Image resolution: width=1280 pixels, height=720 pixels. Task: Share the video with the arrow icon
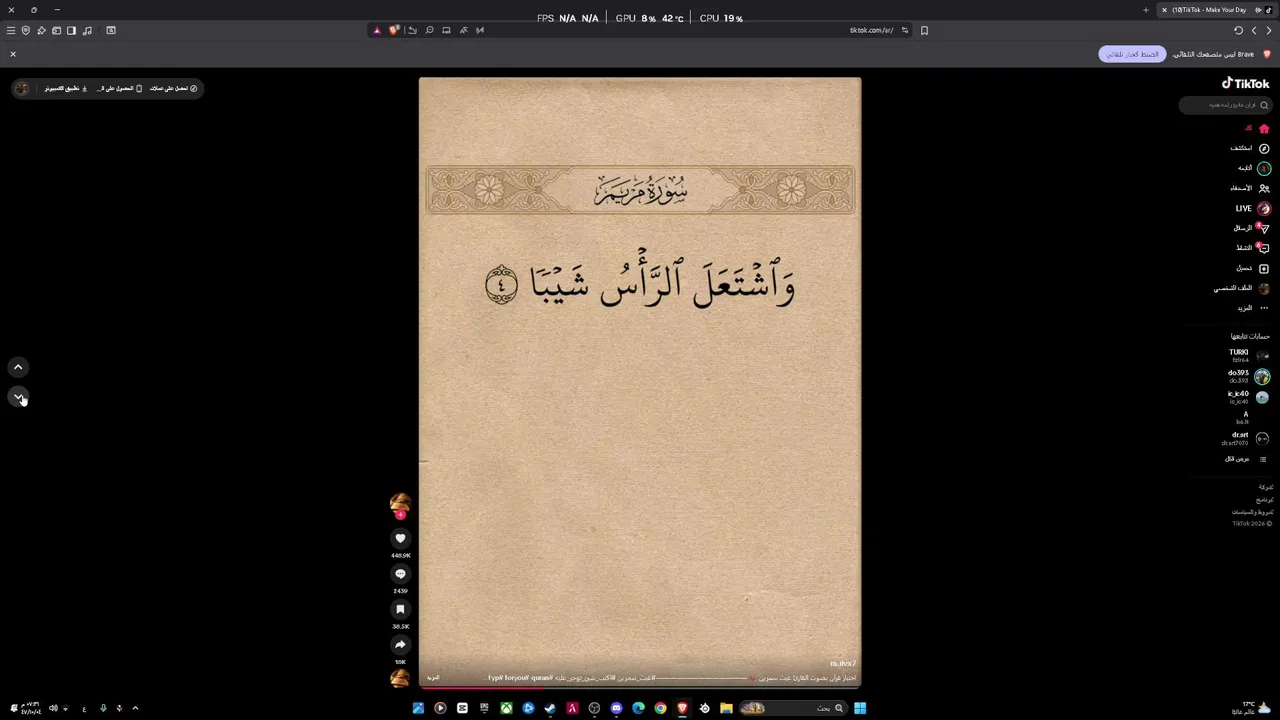(x=400, y=645)
